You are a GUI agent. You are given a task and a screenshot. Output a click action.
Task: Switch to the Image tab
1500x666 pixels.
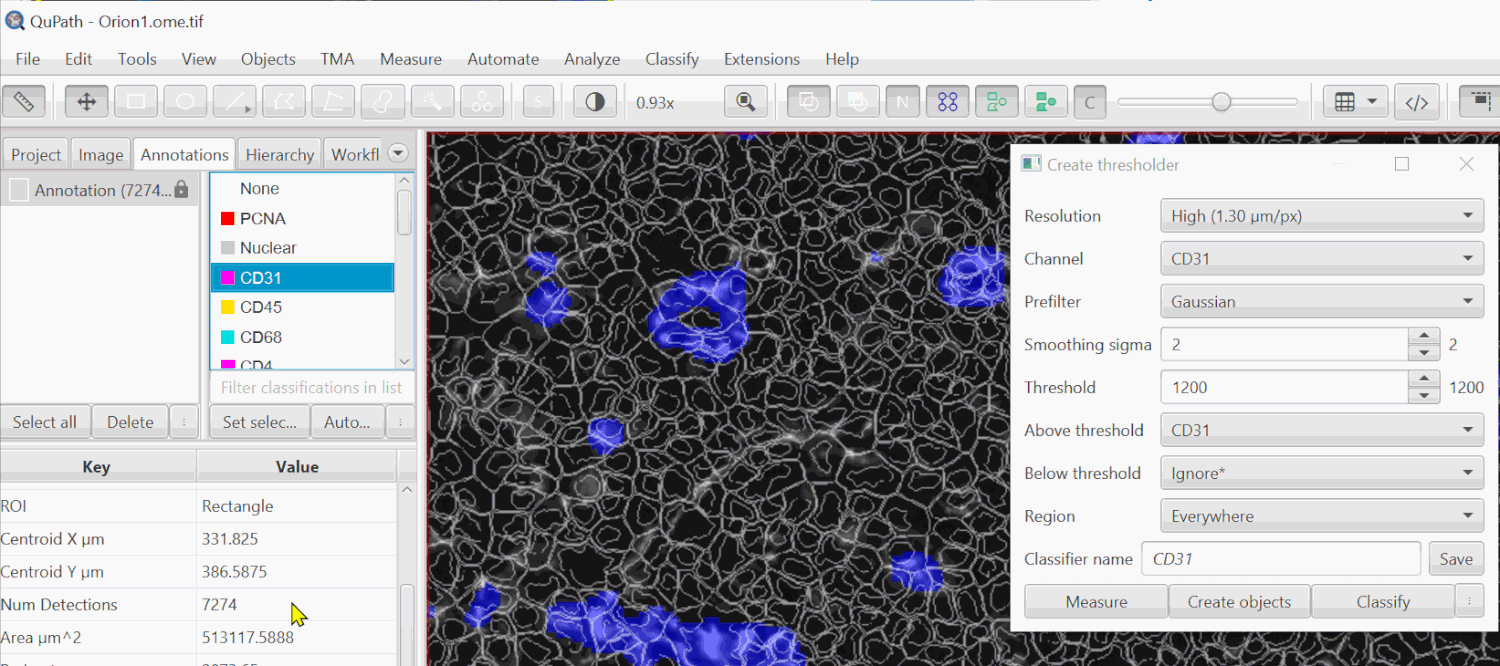(101, 154)
